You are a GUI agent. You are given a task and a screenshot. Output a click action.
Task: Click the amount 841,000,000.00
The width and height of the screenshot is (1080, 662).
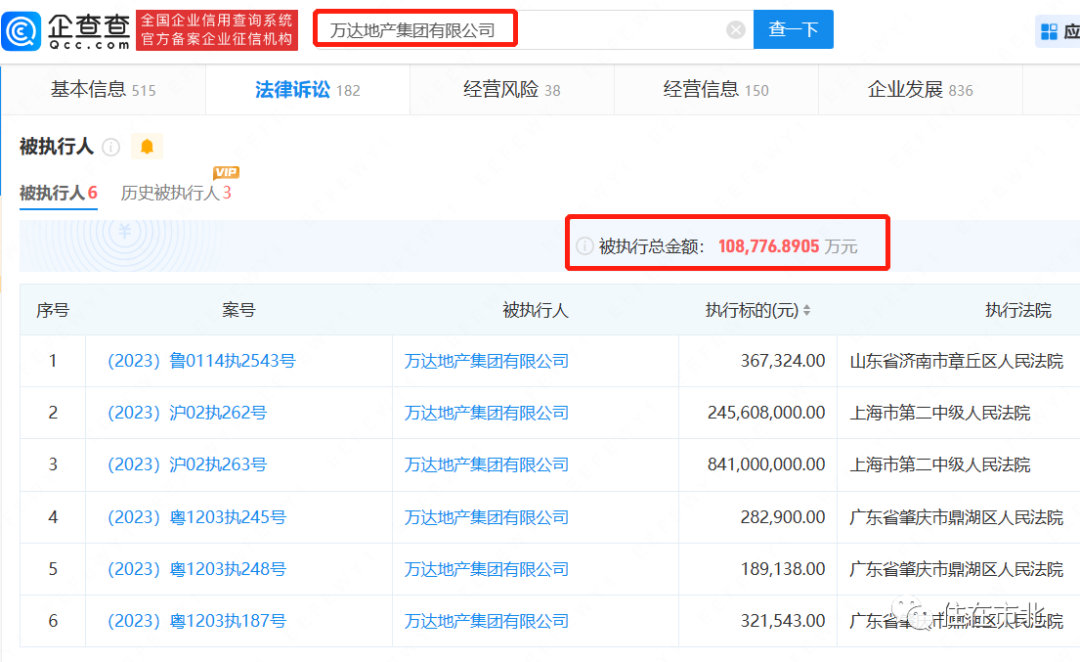pyautogui.click(x=766, y=464)
